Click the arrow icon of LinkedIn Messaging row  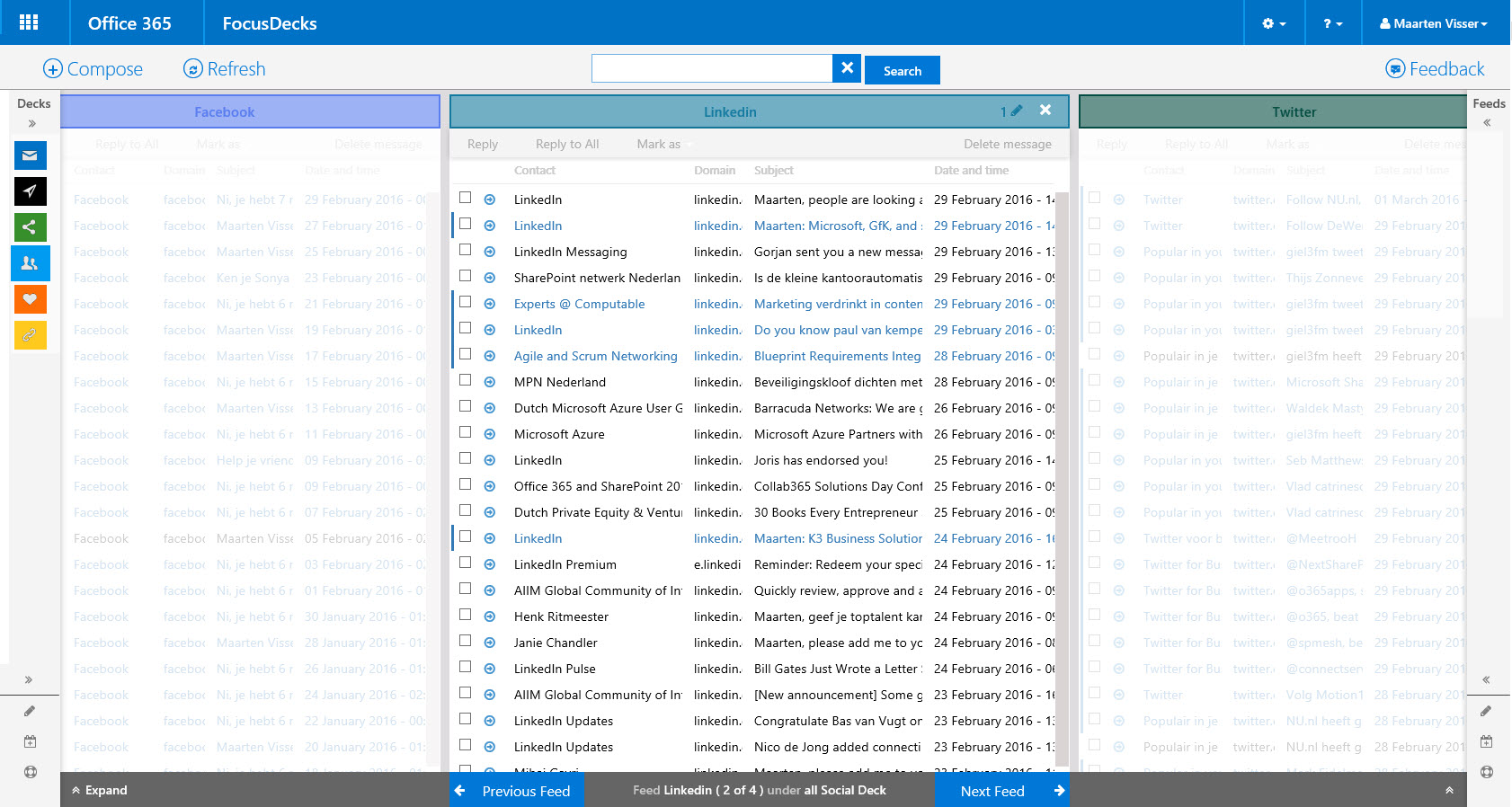(490, 252)
